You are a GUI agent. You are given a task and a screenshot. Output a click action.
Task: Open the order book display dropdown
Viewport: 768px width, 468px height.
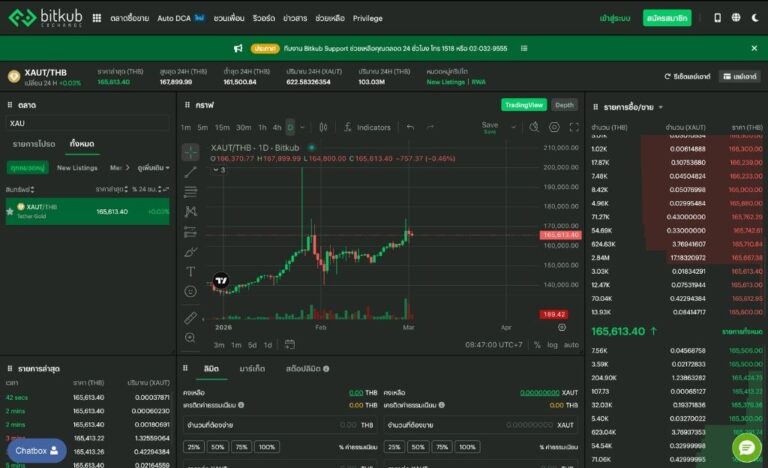[661, 107]
